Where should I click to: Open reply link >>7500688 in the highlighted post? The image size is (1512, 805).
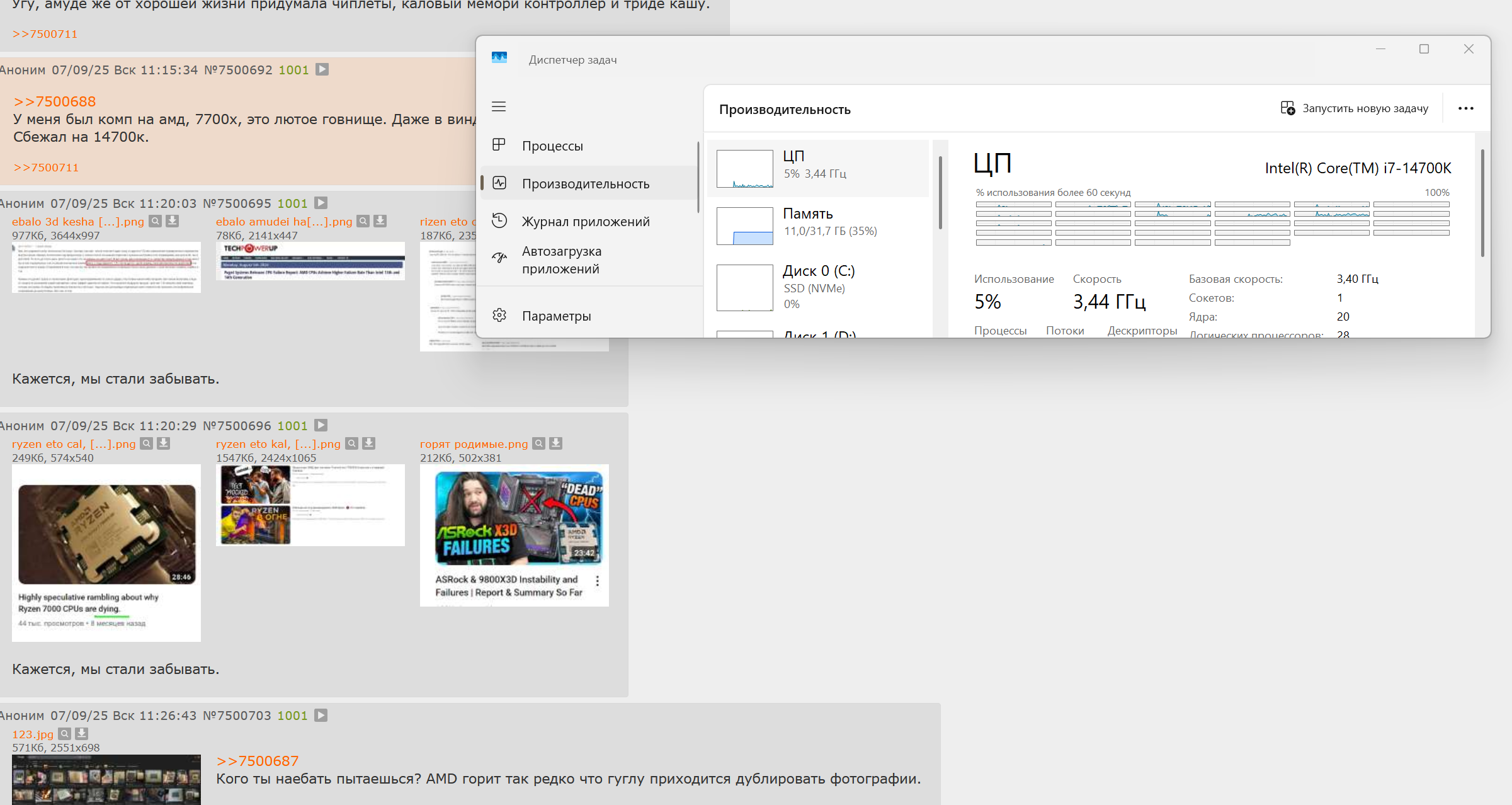point(55,101)
